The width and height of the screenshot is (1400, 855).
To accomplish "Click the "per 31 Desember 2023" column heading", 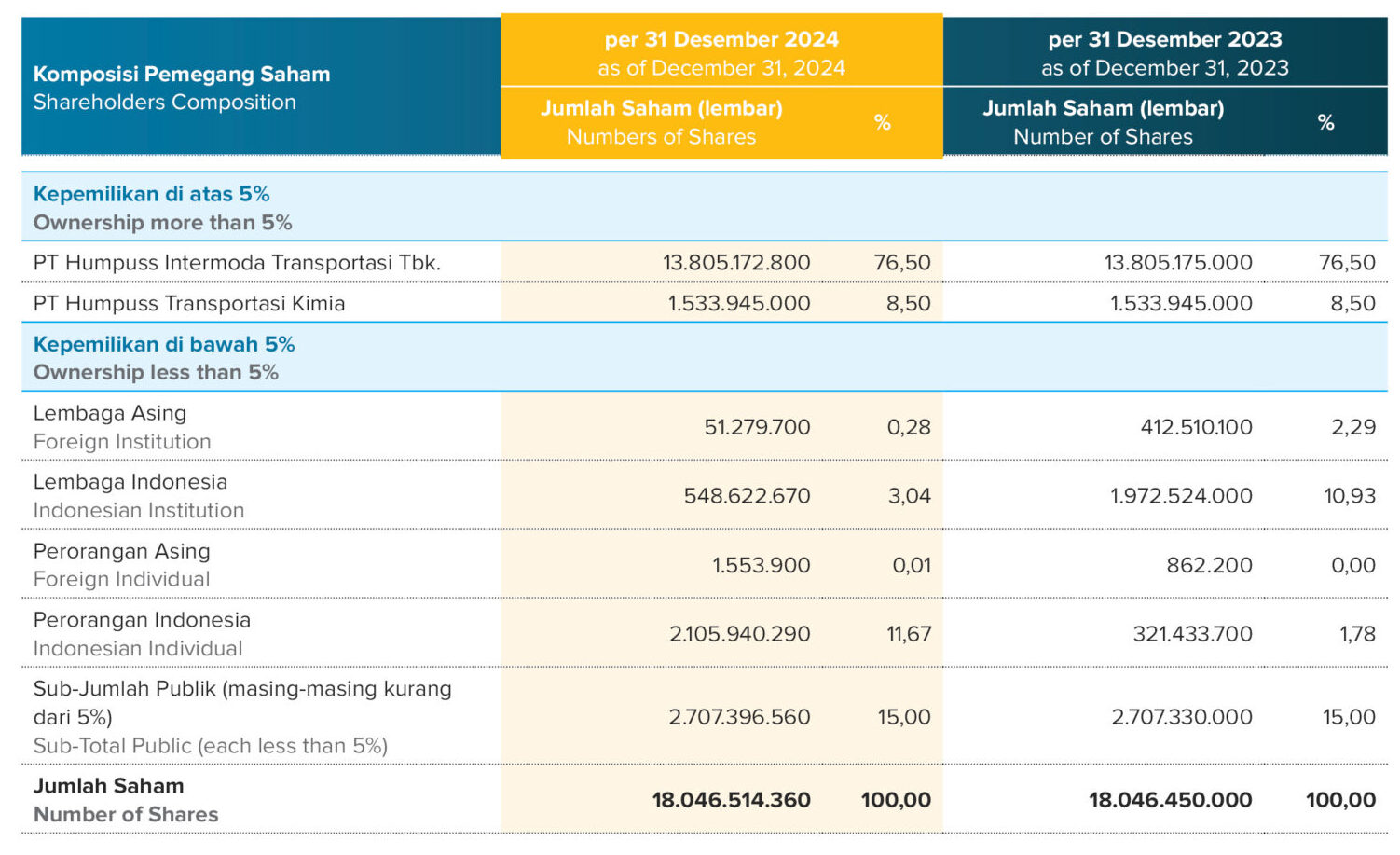I will point(1165,39).
